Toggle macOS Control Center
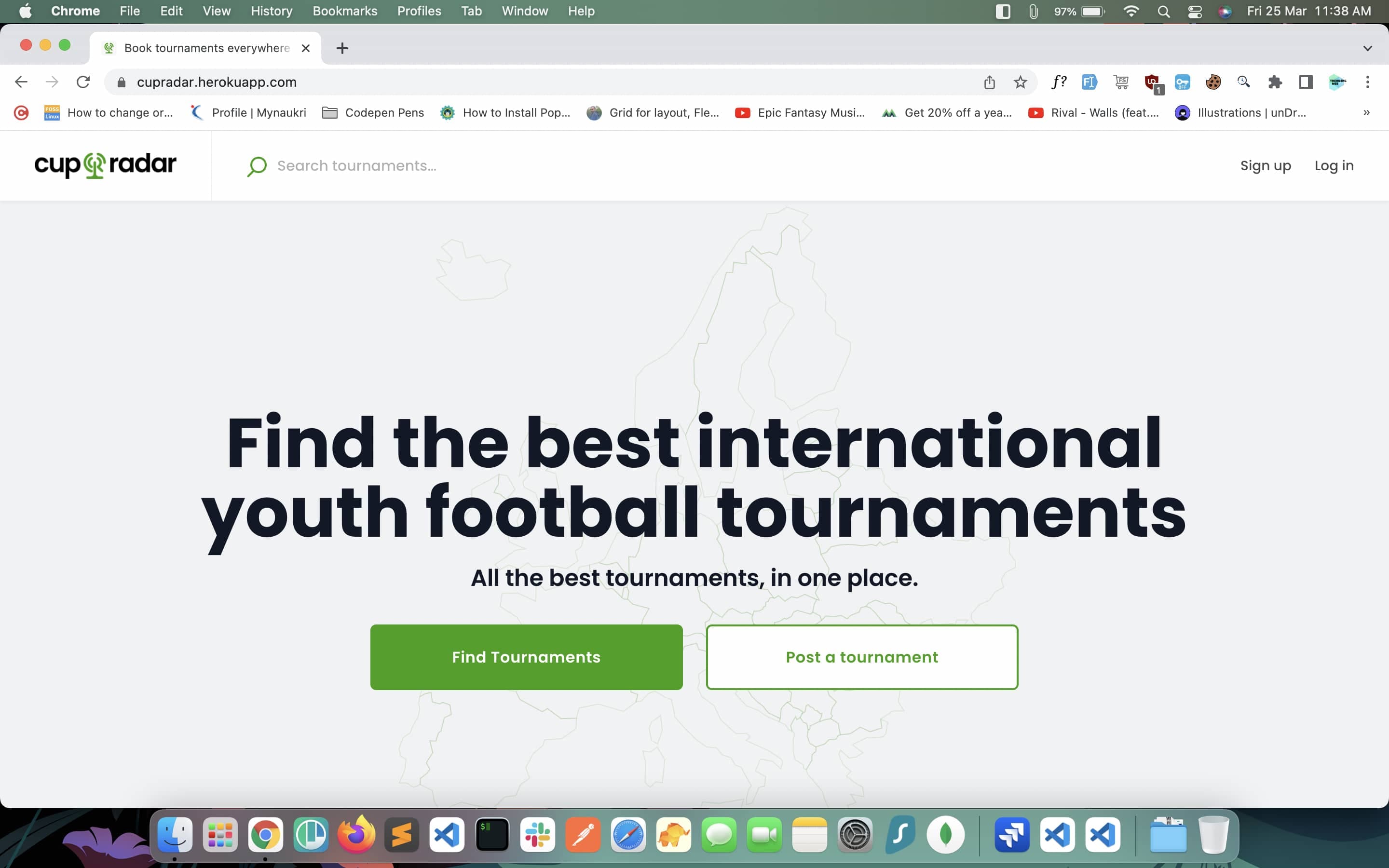 click(x=1195, y=12)
